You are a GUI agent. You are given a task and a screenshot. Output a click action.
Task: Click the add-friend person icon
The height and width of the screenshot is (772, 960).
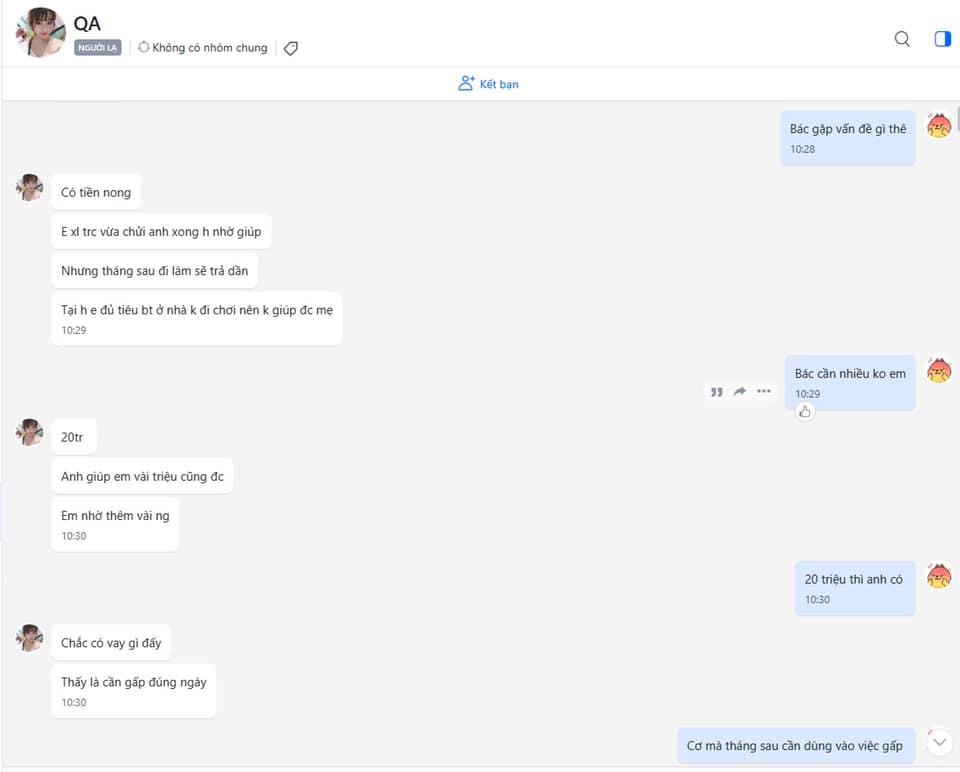(466, 83)
